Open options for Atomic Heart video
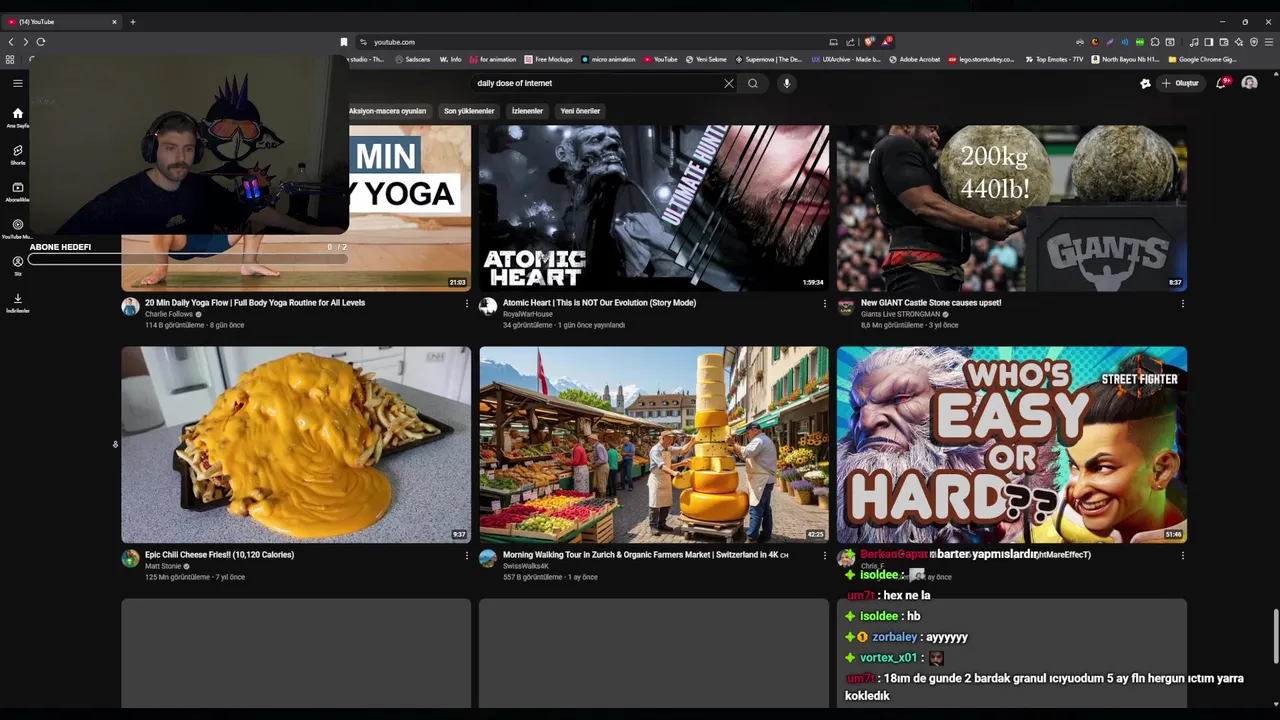 click(x=824, y=303)
